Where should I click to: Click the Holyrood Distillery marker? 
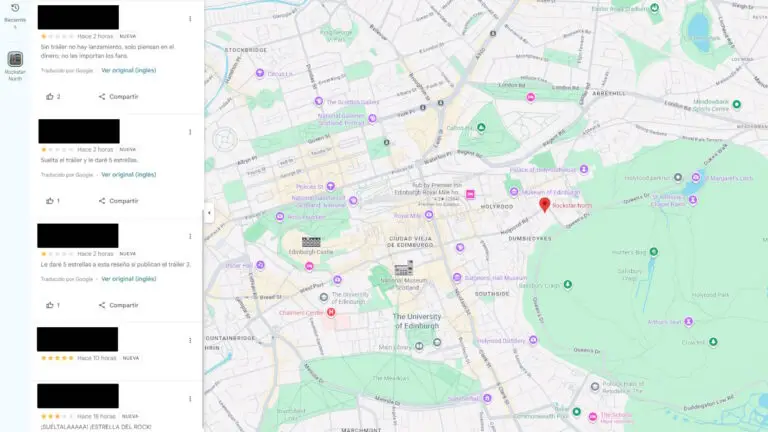[x=533, y=339]
